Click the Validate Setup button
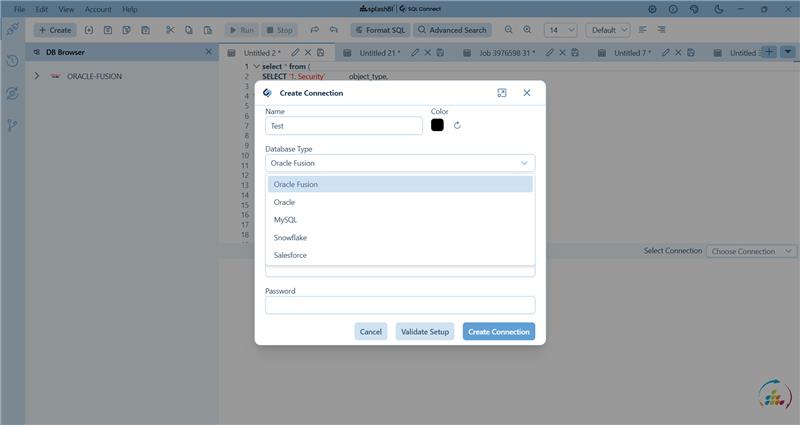Screen dimensions: 800x425 click(x=425, y=331)
